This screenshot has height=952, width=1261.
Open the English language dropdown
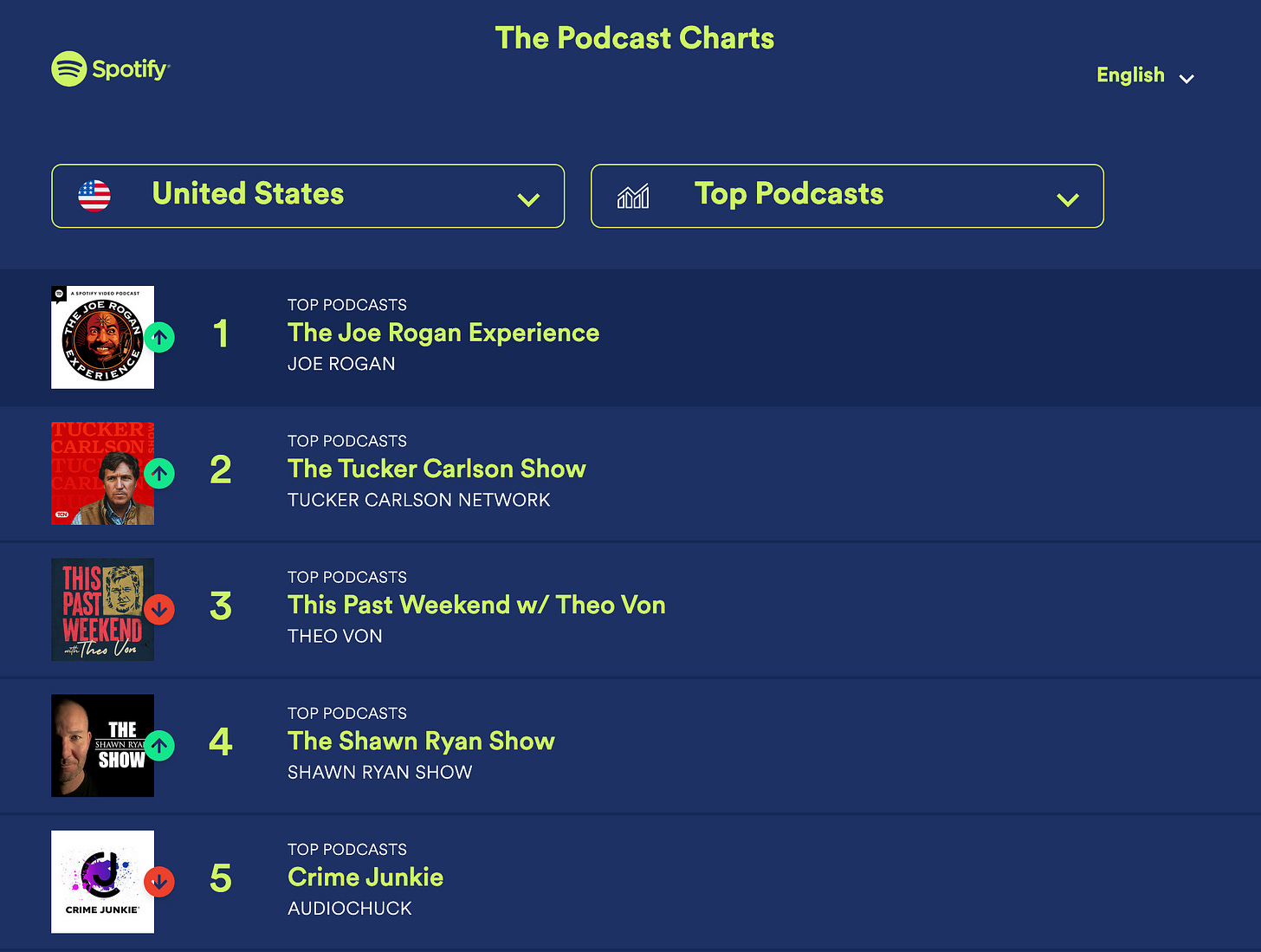pos(1130,75)
